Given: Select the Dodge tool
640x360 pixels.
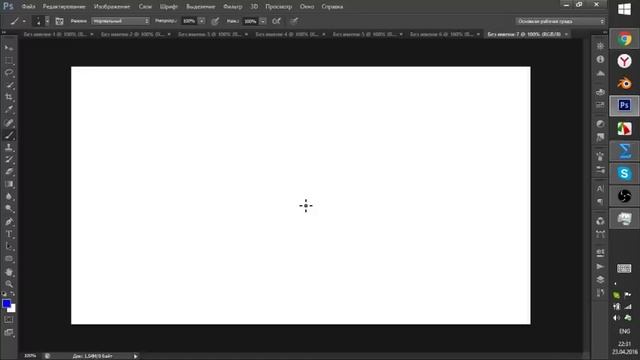Looking at the screenshot, I should point(9,209).
